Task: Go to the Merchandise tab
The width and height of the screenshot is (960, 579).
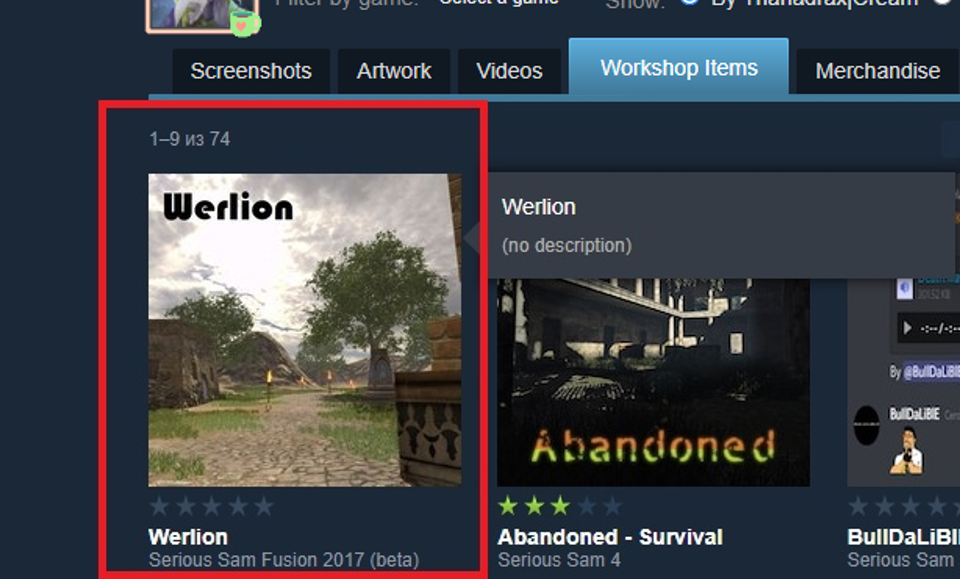Action: (x=877, y=71)
